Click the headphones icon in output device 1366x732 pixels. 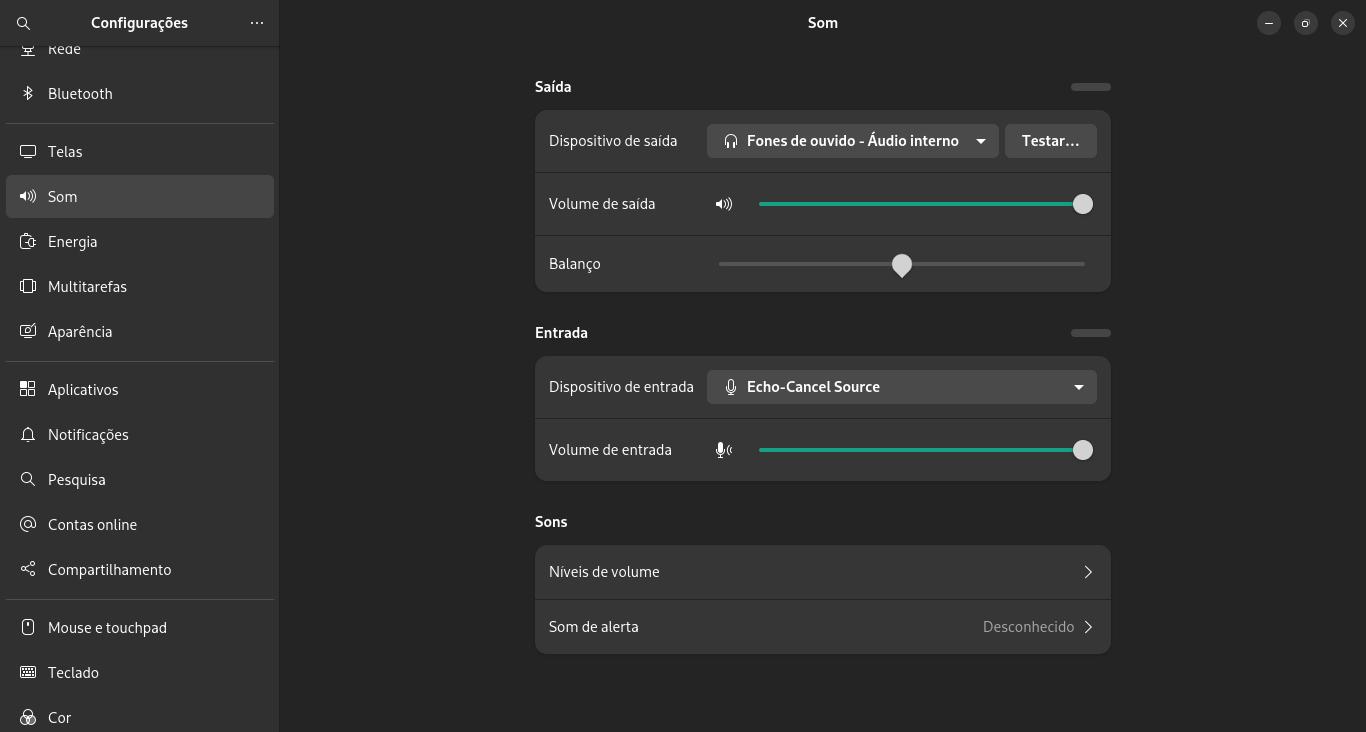coord(731,141)
